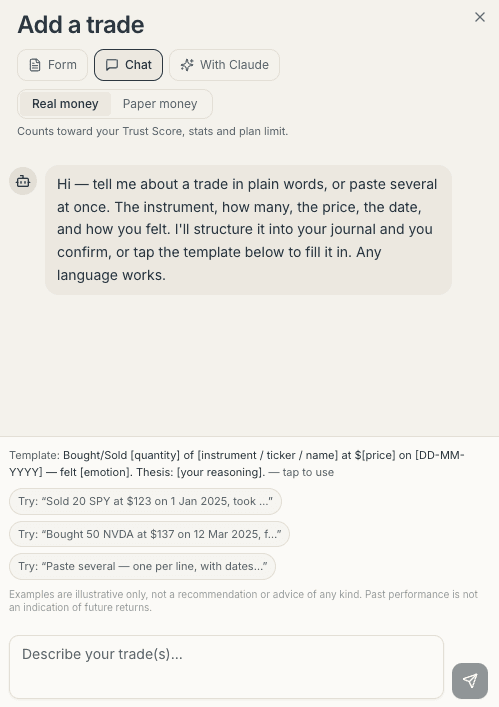Click the robot avatar icon
Viewport: 499px width, 707px height.
coord(23,181)
